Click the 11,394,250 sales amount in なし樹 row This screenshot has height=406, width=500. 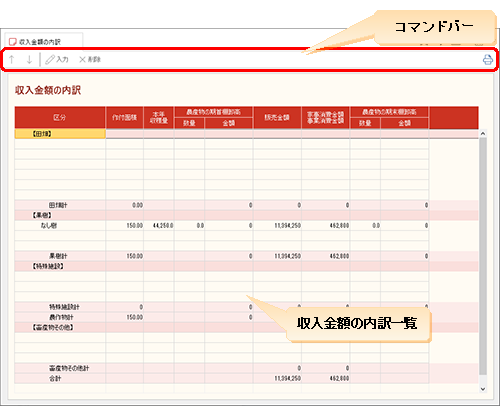(288, 226)
